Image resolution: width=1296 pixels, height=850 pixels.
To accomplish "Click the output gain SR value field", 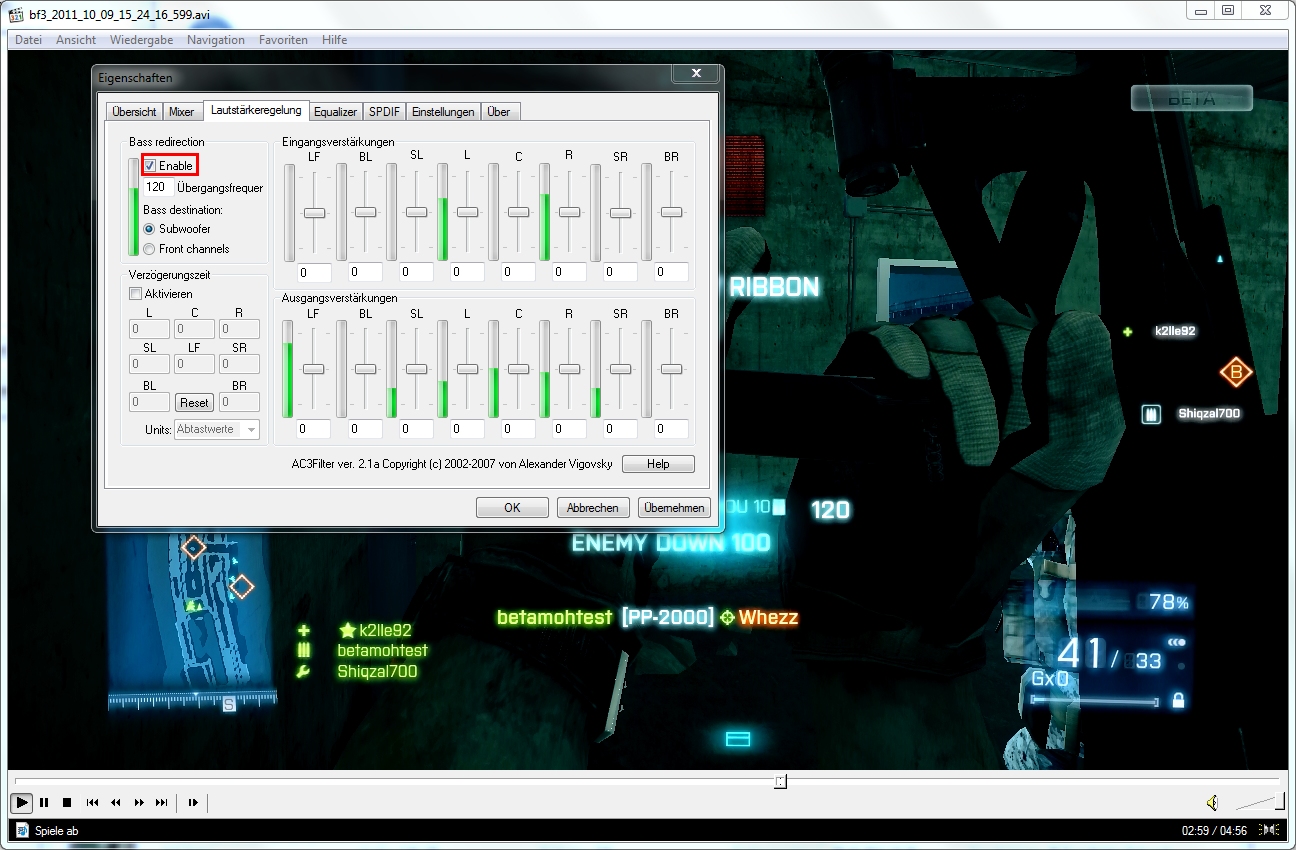I will pyautogui.click(x=620, y=429).
